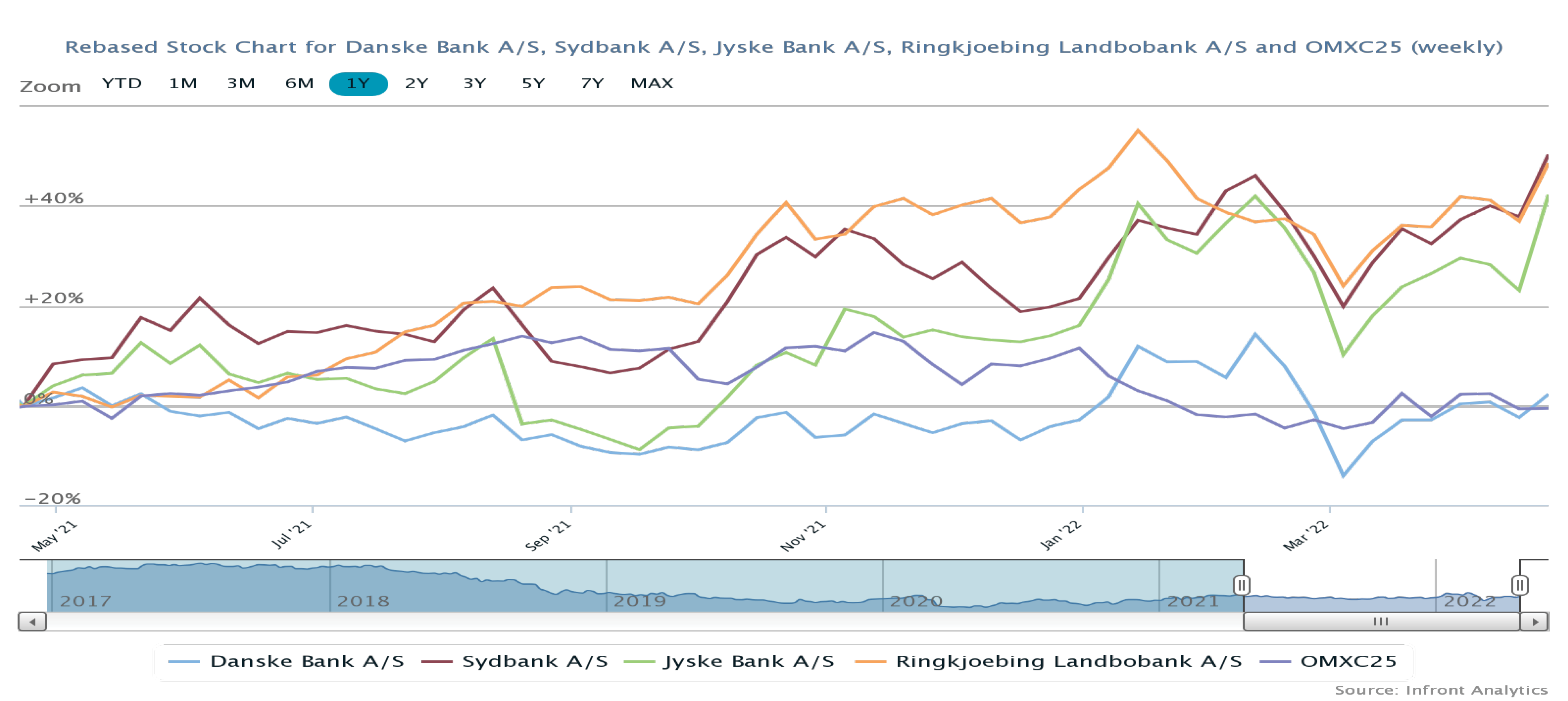The image size is (1568, 701).
Task: Grab the left navigator range handle
Action: (x=1241, y=585)
